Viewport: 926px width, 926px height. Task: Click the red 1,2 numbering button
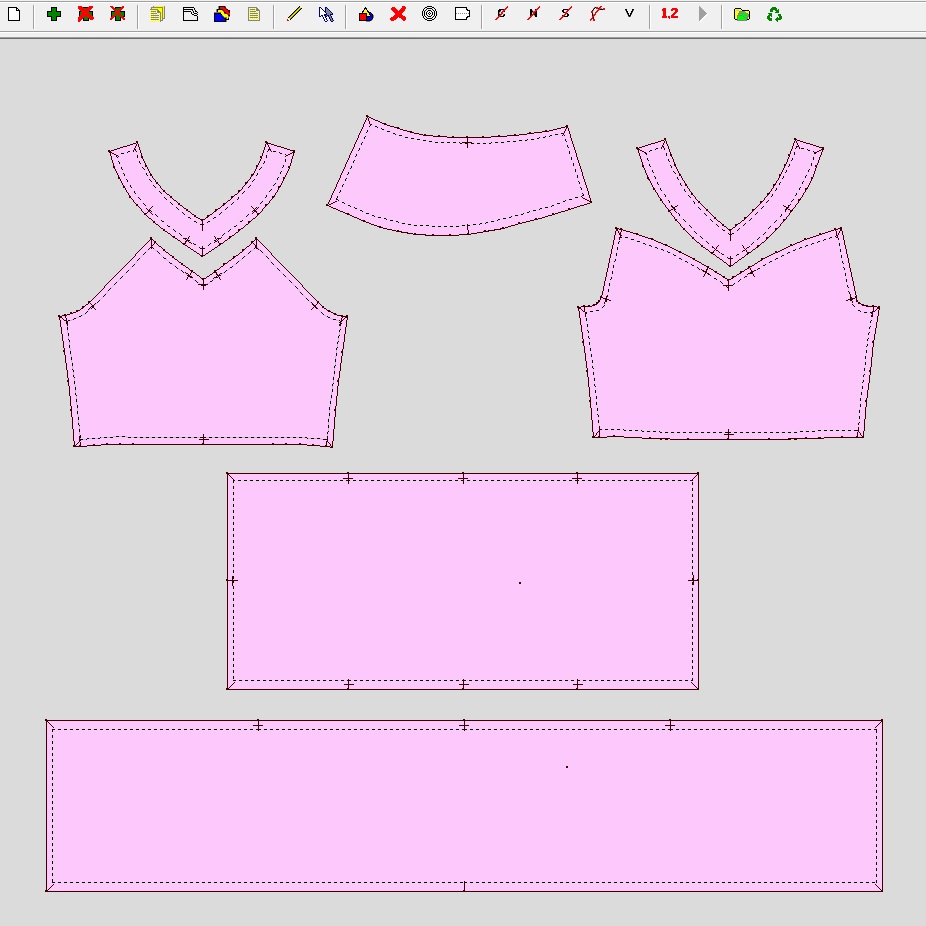click(670, 14)
